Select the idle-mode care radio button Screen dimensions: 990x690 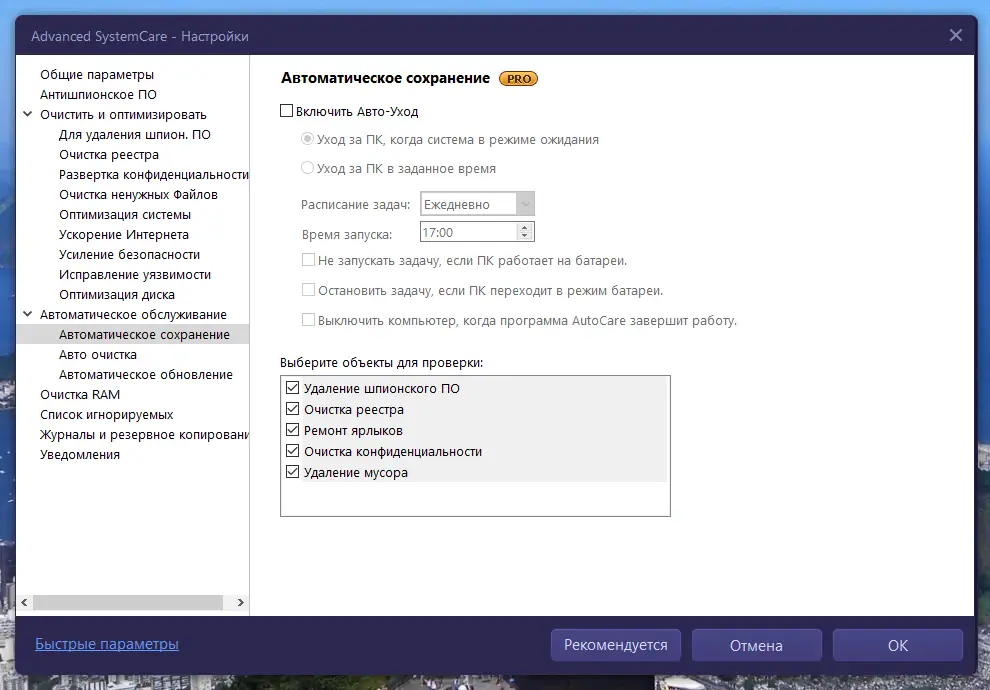[308, 139]
